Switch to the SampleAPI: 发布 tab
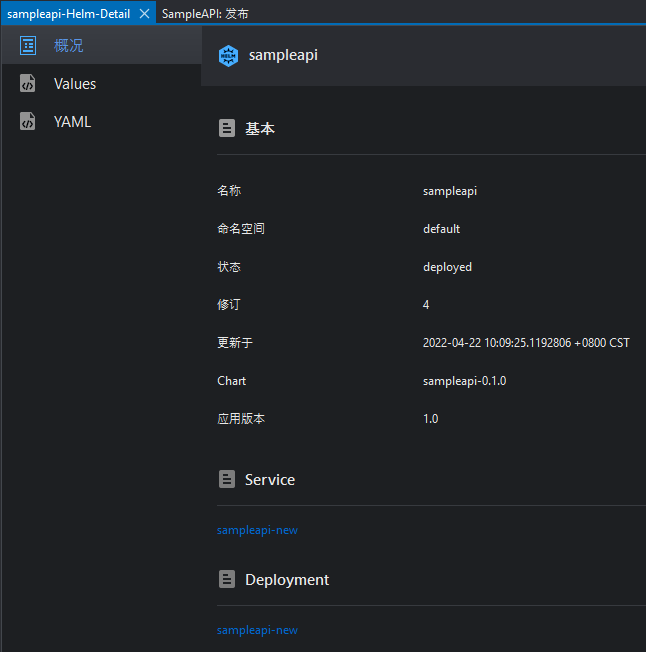The height and width of the screenshot is (652, 646). (x=205, y=14)
